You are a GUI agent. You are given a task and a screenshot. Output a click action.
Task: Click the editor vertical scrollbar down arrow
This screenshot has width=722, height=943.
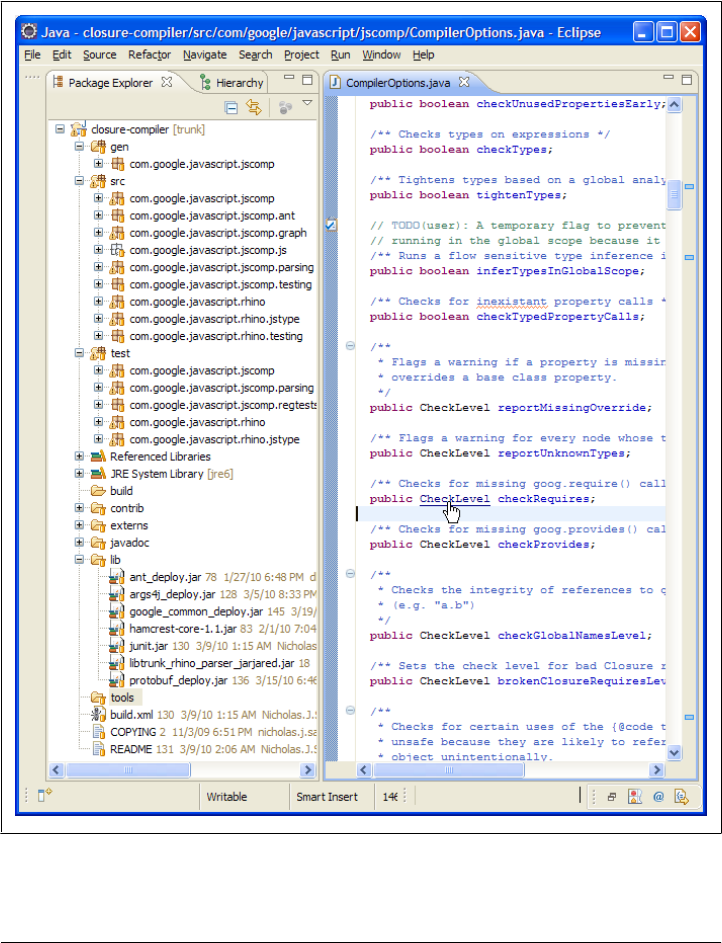click(x=674, y=752)
